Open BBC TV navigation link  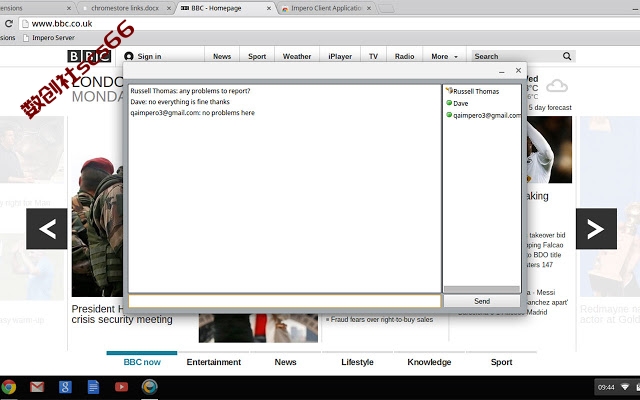pyautogui.click(x=373, y=56)
